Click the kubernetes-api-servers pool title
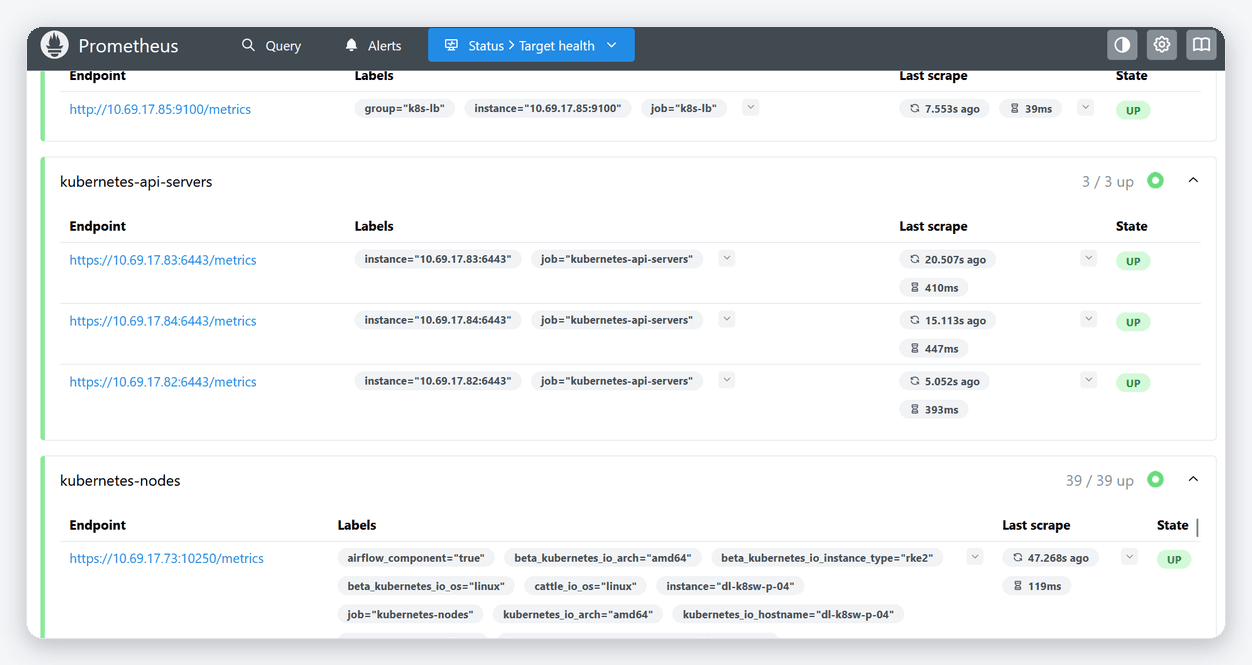 (x=136, y=181)
